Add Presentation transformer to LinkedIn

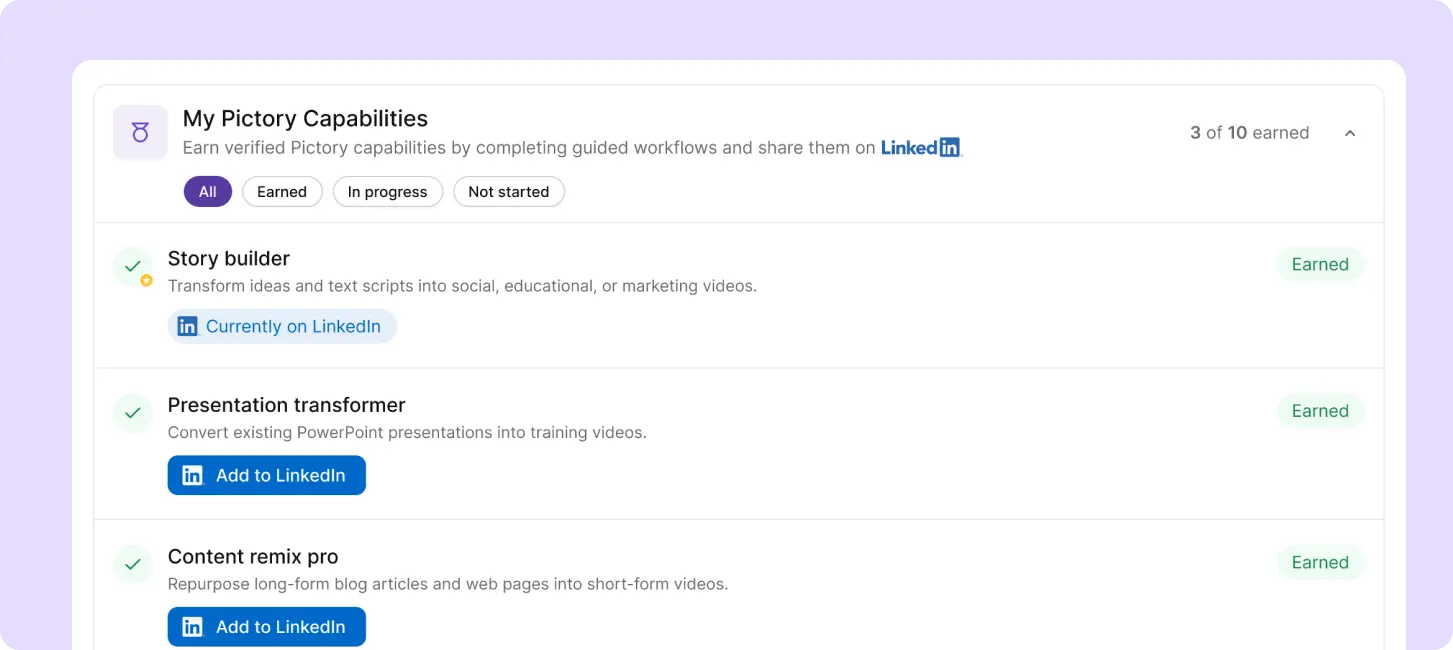click(266, 475)
